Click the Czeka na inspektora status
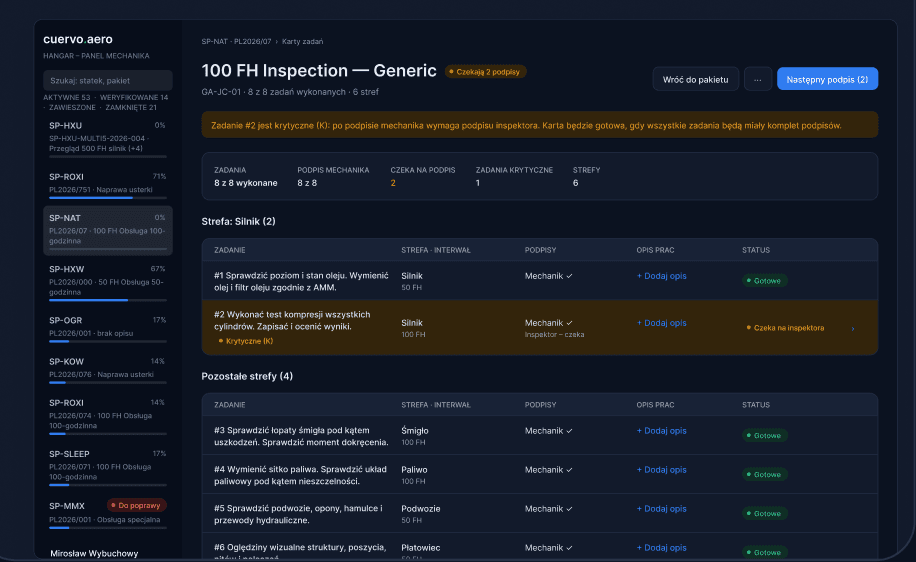 [x=785, y=328]
